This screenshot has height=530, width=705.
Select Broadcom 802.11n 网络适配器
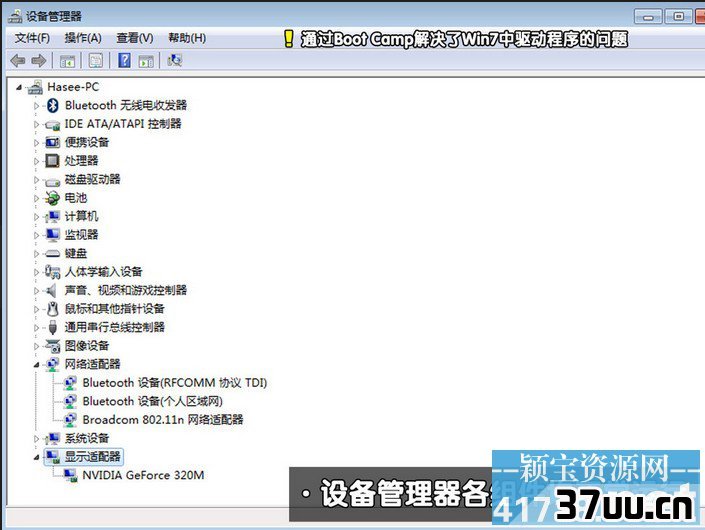(163, 419)
